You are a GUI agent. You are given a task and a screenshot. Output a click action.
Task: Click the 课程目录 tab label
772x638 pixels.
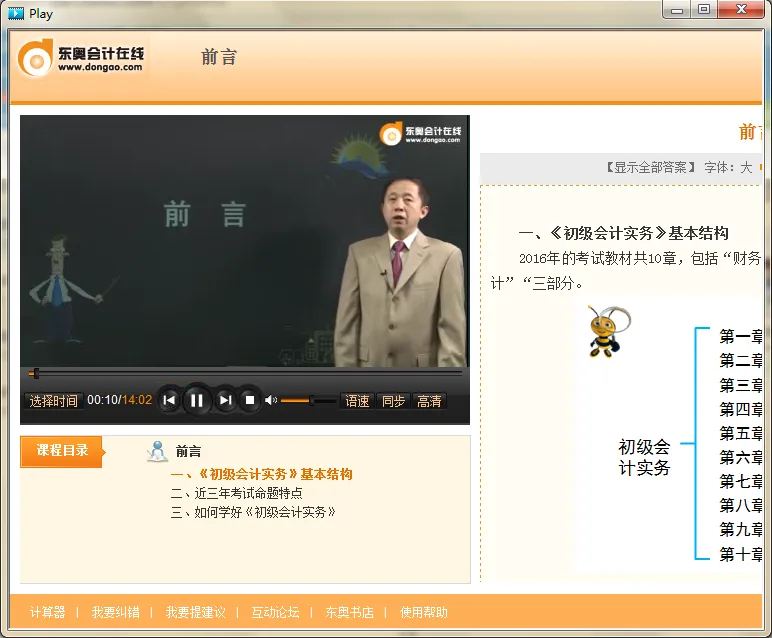coord(62,451)
